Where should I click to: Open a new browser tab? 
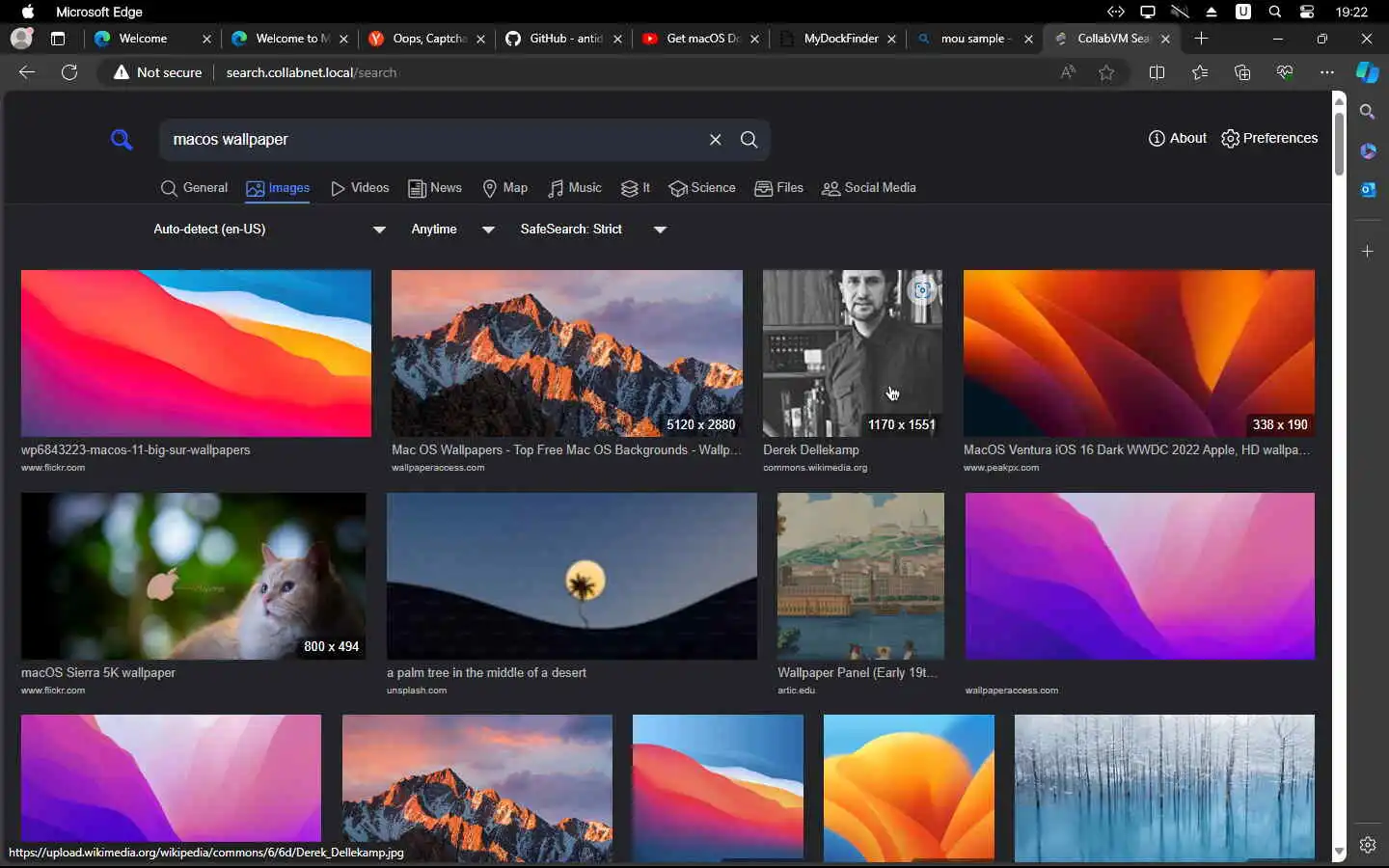tap(1201, 39)
